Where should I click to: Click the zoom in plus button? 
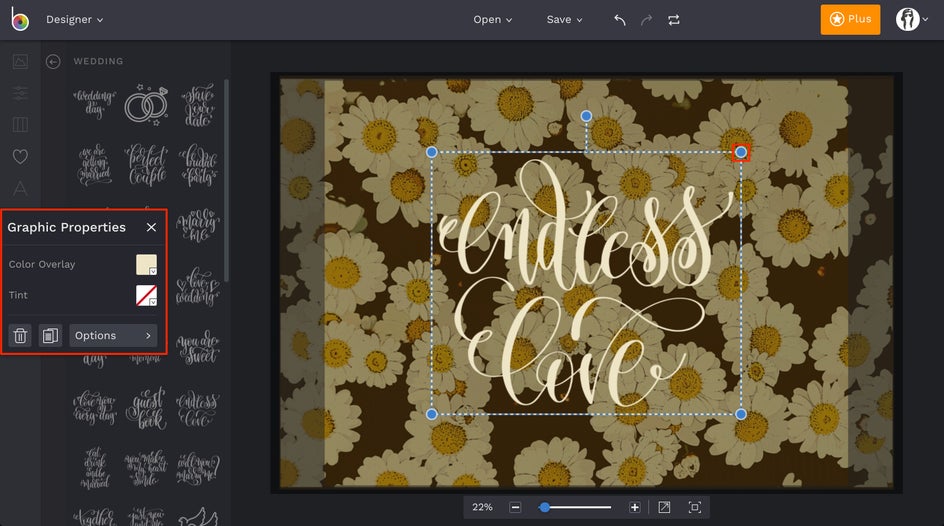pyautogui.click(x=634, y=508)
